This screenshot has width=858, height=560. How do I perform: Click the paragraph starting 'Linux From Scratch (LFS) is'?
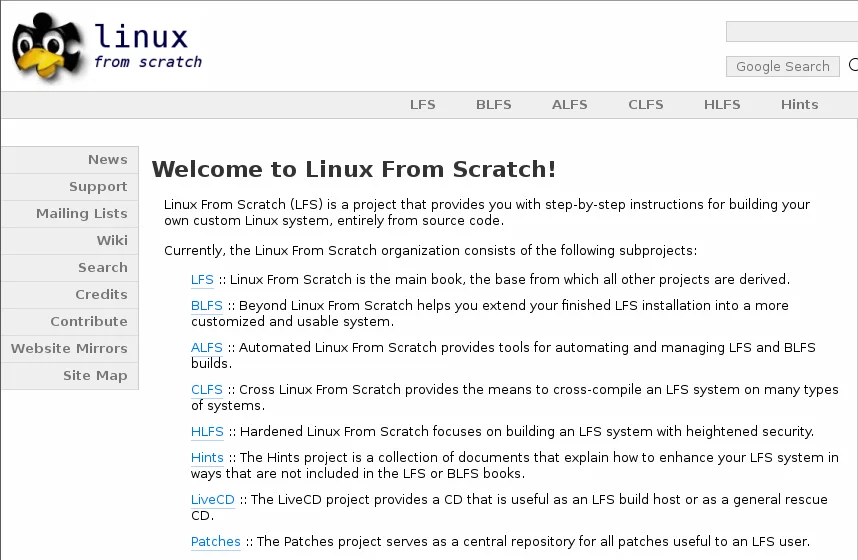[486, 212]
